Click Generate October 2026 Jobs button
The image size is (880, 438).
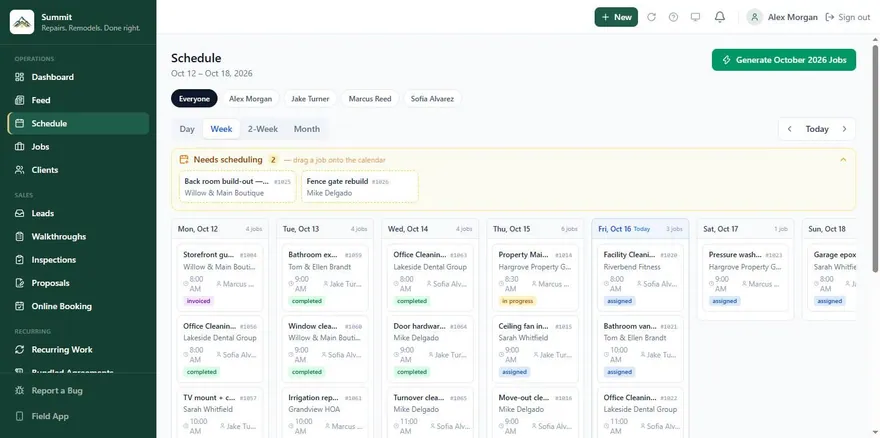pos(784,60)
